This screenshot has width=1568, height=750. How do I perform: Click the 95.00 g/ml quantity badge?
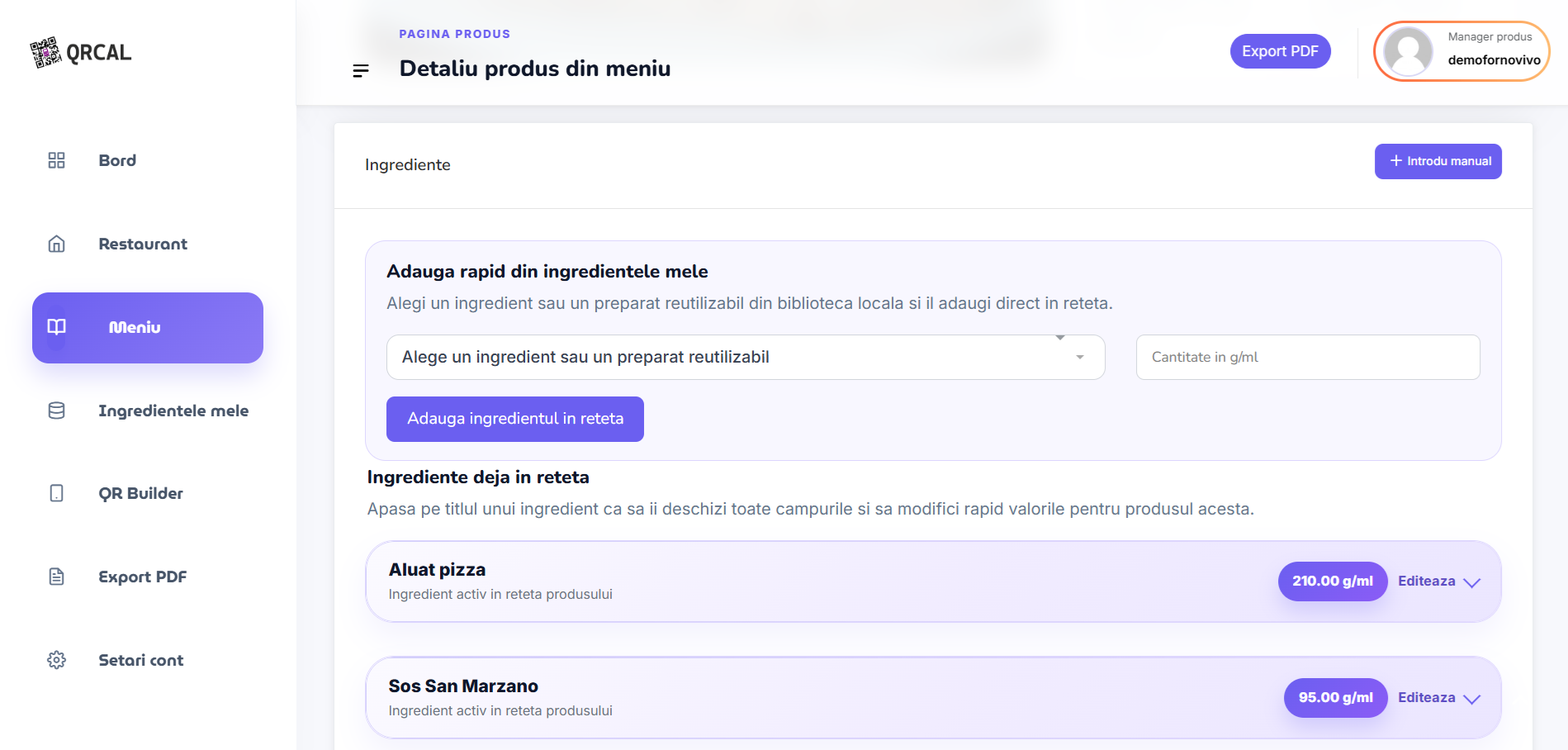[1335, 698]
